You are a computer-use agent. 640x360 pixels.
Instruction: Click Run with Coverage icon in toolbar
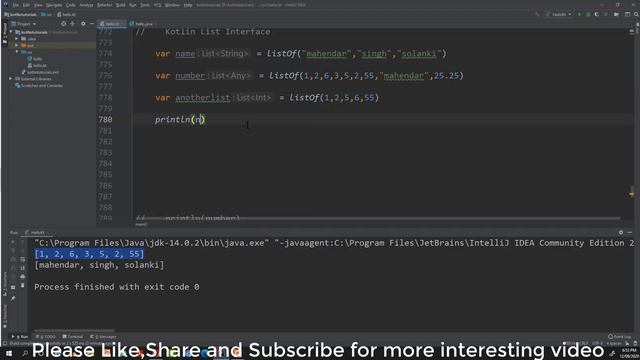click(x=597, y=14)
